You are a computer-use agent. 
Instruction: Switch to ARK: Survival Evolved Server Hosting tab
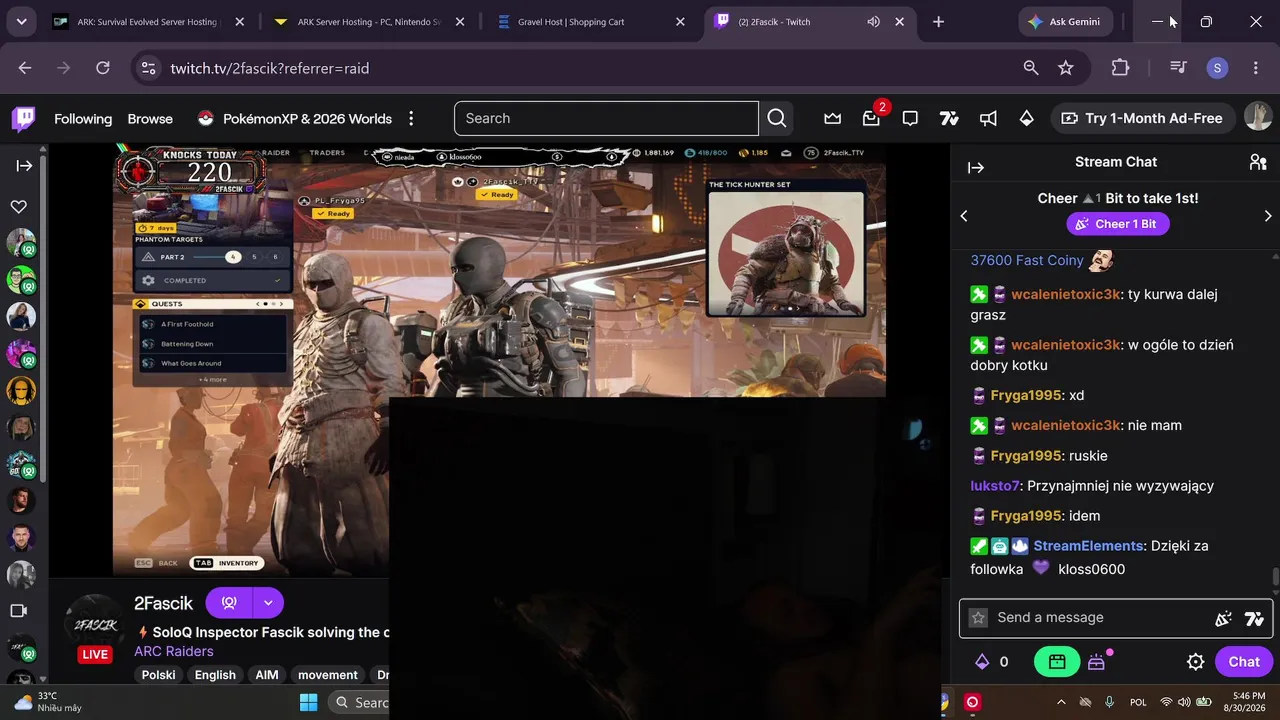(148, 22)
